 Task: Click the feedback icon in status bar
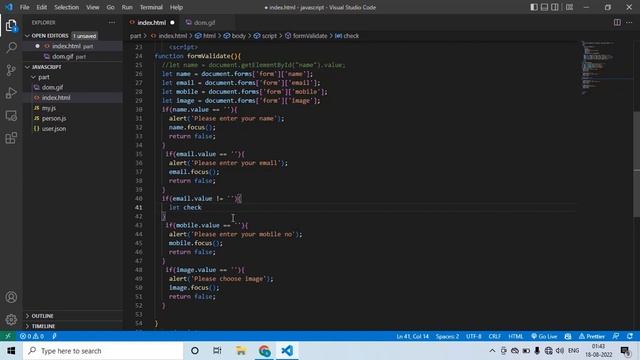click(x=616, y=336)
